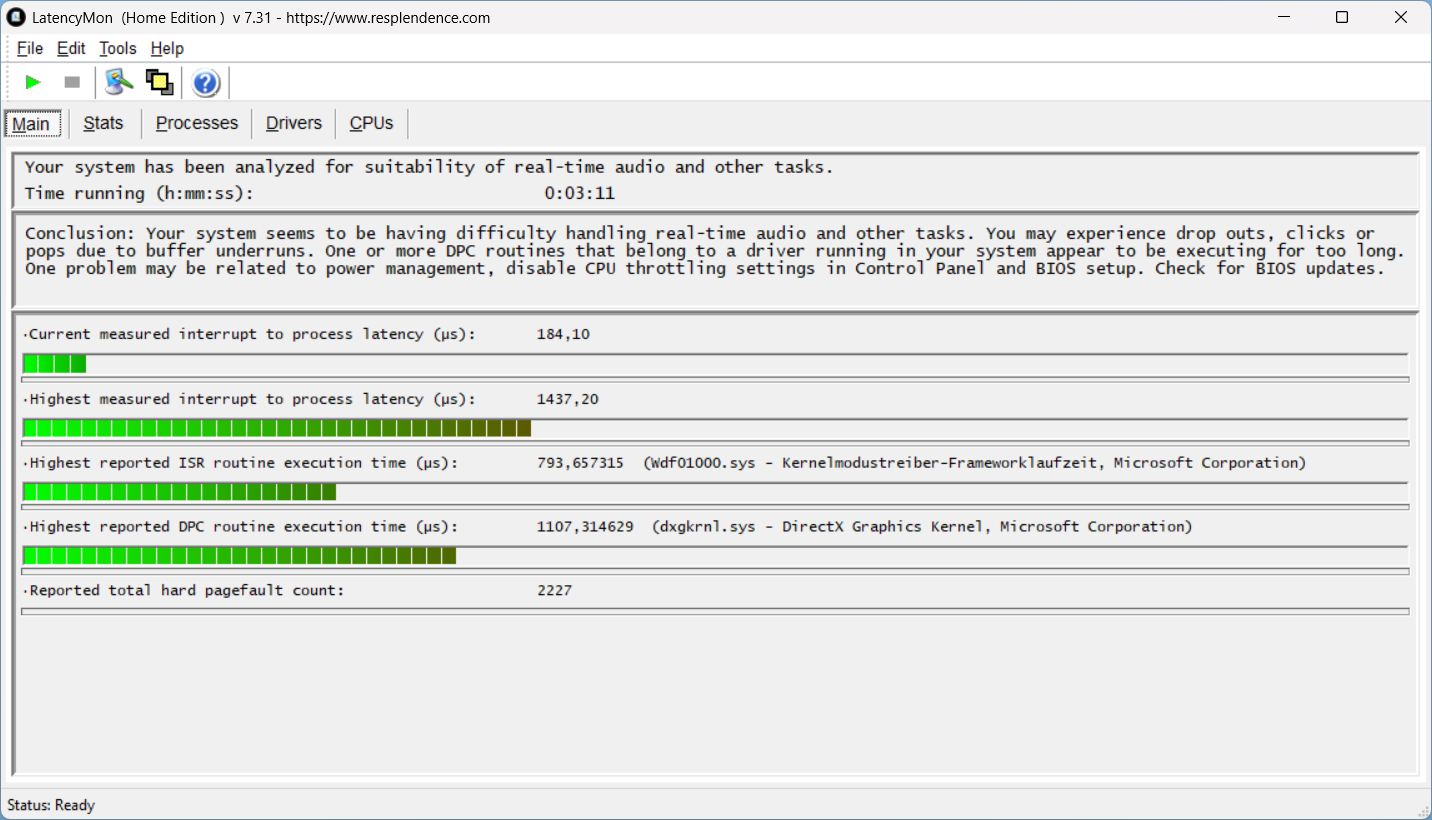Click the highest DPC execution time bar

tap(715, 556)
